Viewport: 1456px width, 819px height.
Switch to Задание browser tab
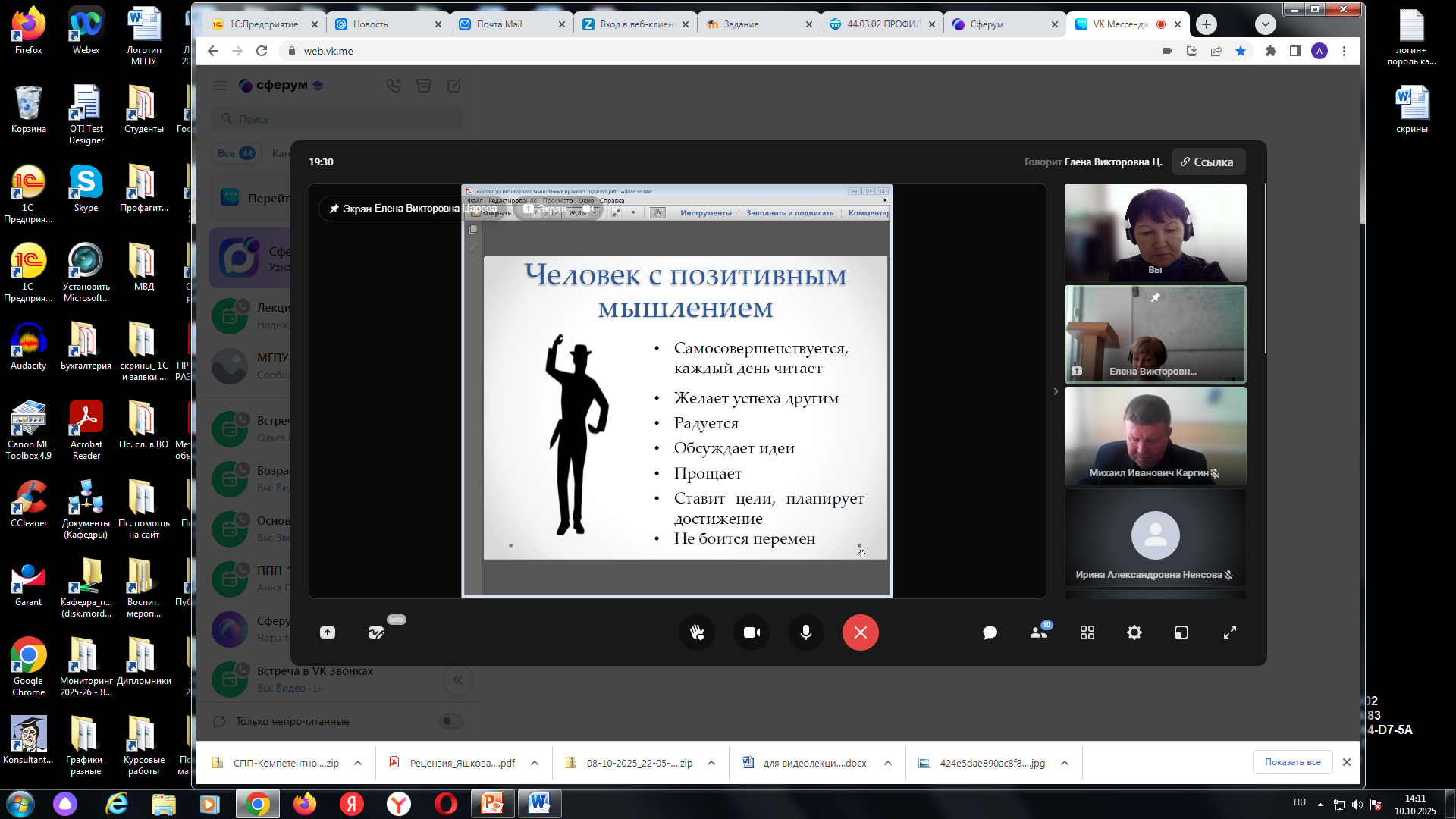[741, 24]
